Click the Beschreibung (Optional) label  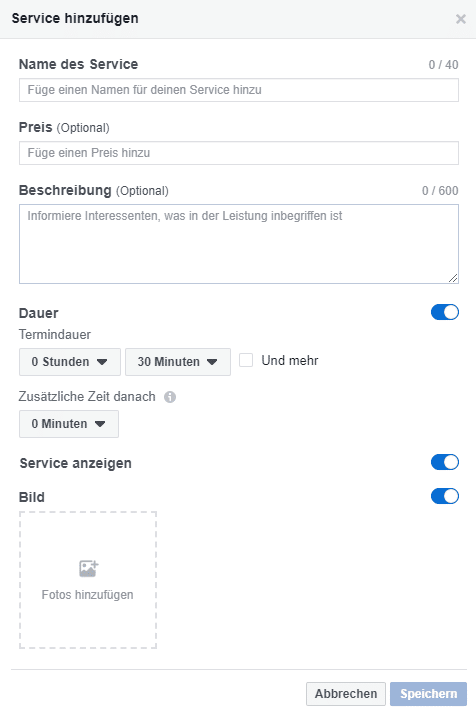point(94,190)
